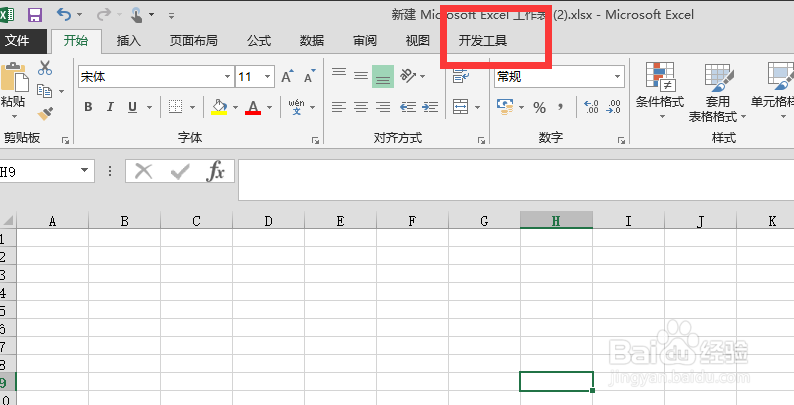The height and width of the screenshot is (405, 794).
Task: Click the Center horizontally icon
Action: point(361,107)
